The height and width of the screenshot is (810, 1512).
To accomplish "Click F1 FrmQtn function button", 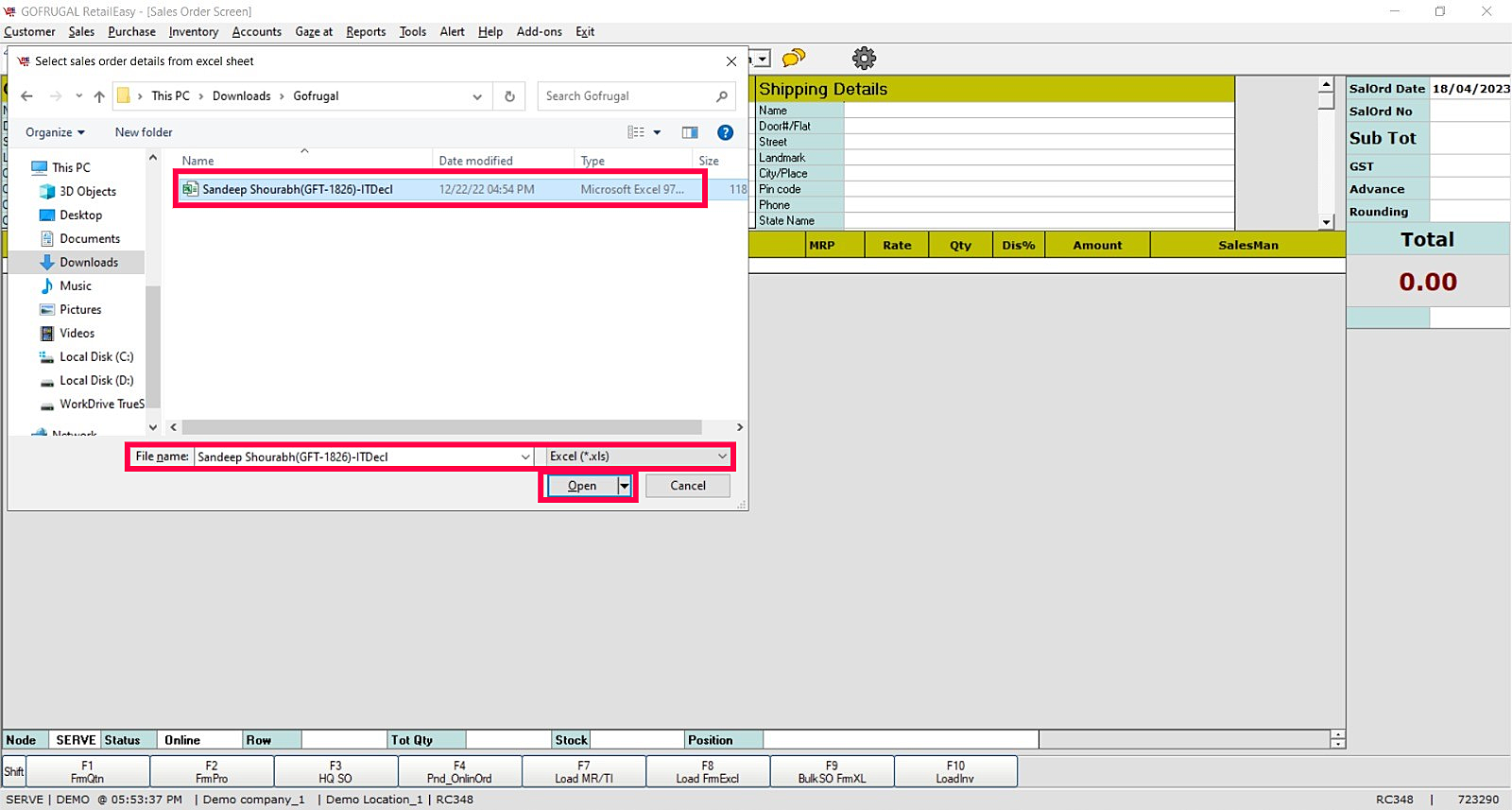I will point(87,771).
